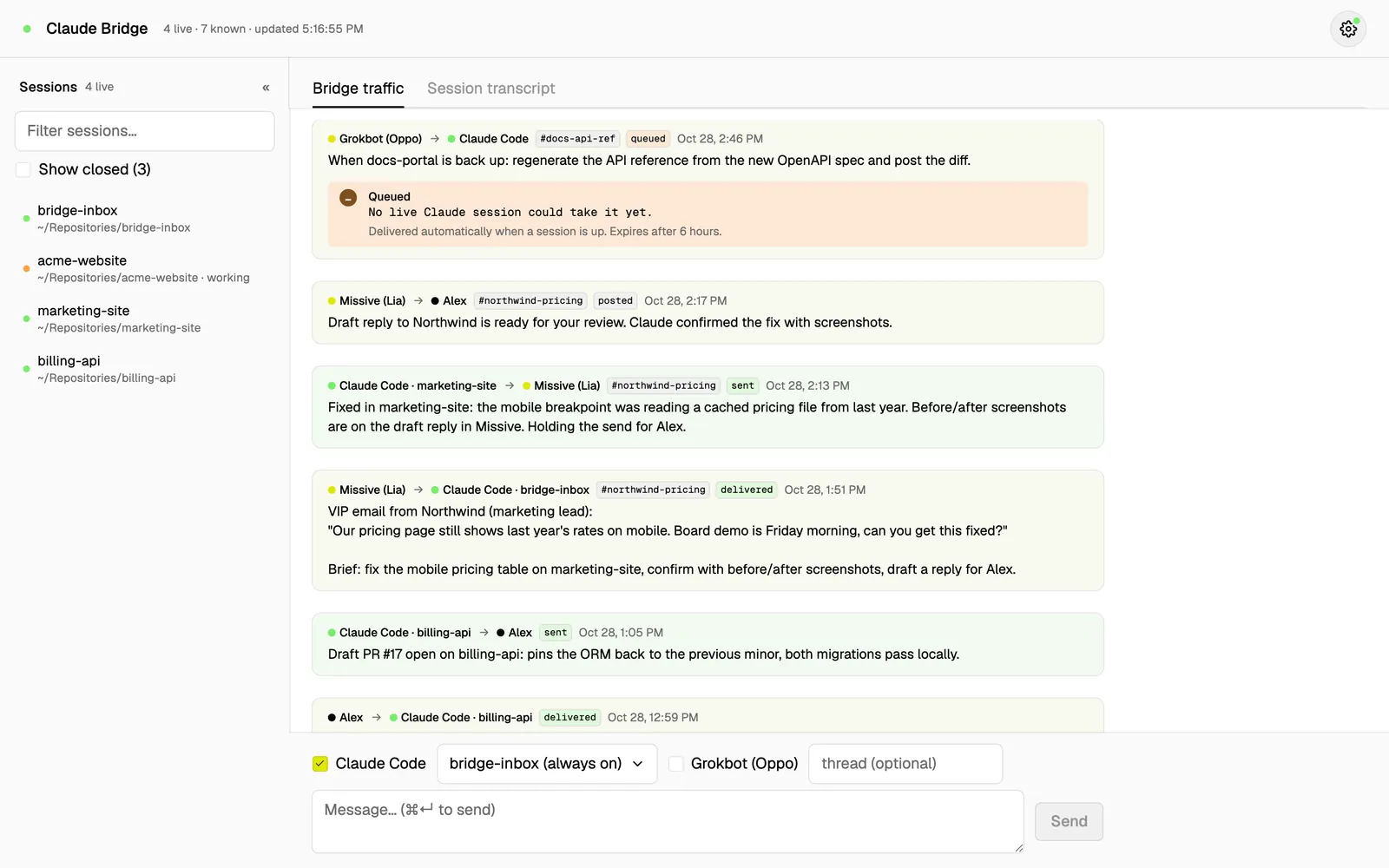Focus the Filter sessions input field
The height and width of the screenshot is (868, 1389).
pyautogui.click(x=145, y=131)
